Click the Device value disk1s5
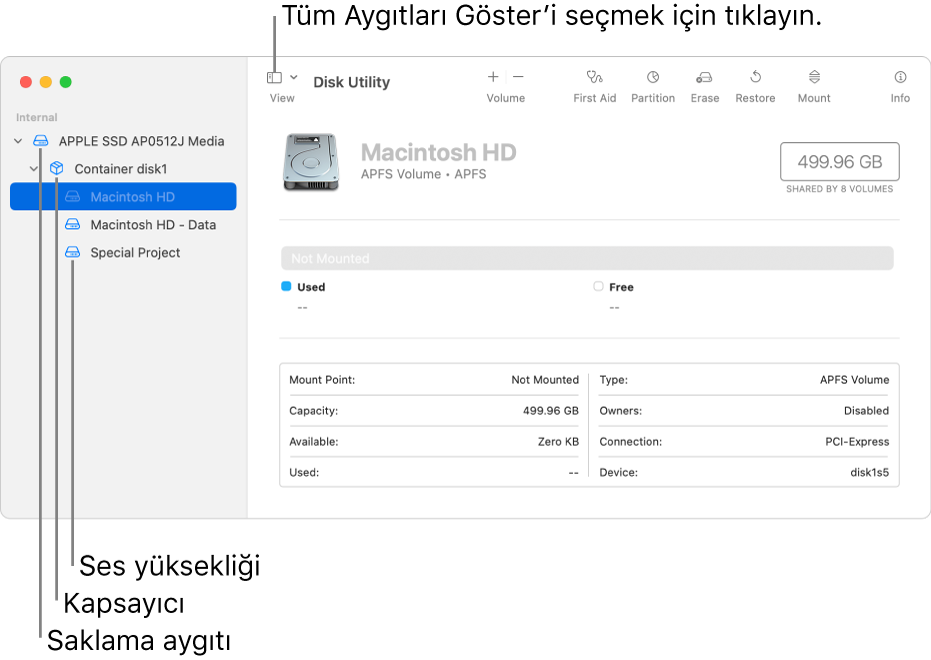 pyautogui.click(x=869, y=472)
